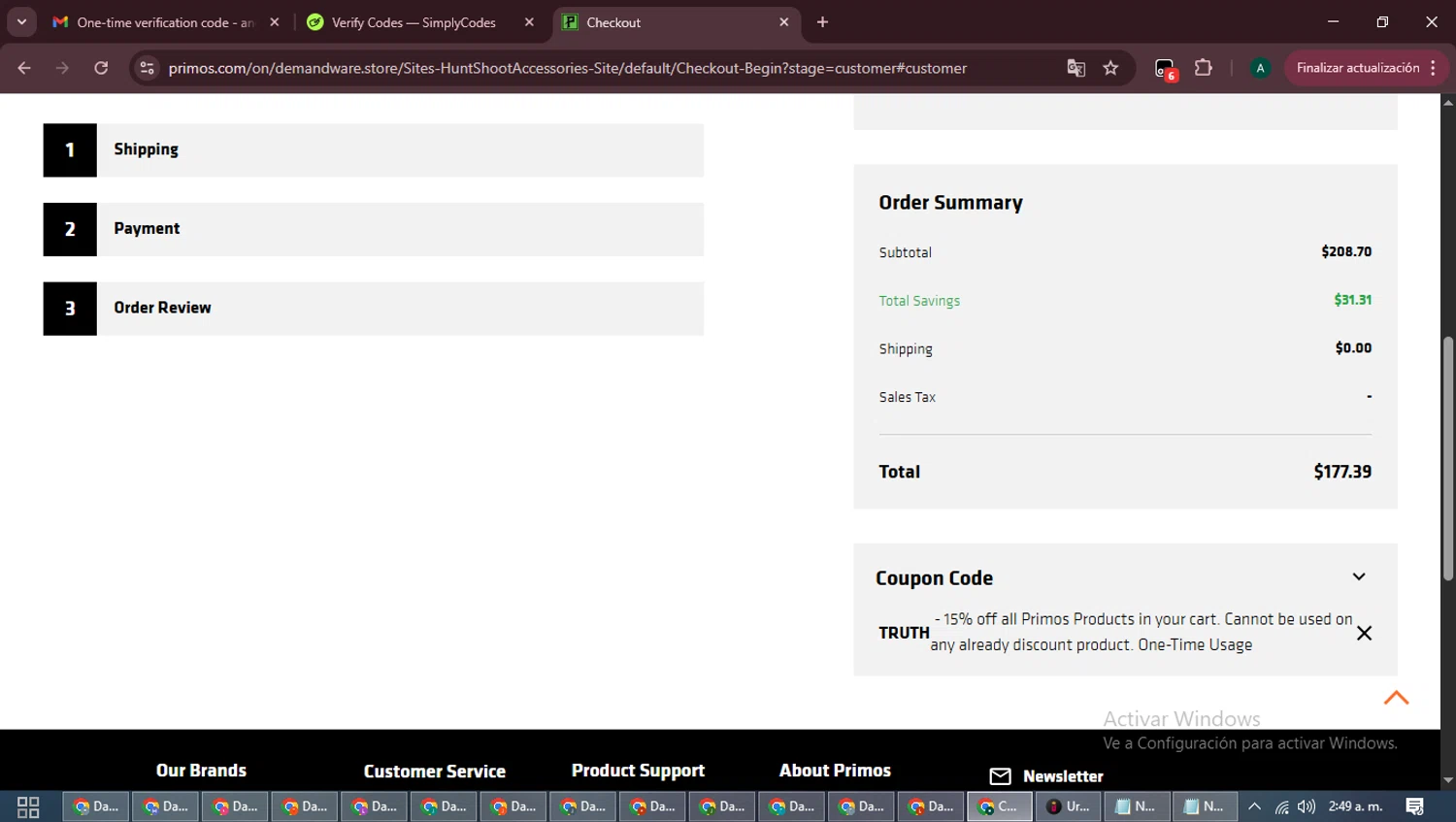1456x822 pixels.
Task: Open the Ur... taskbar app button
Action: click(1068, 806)
